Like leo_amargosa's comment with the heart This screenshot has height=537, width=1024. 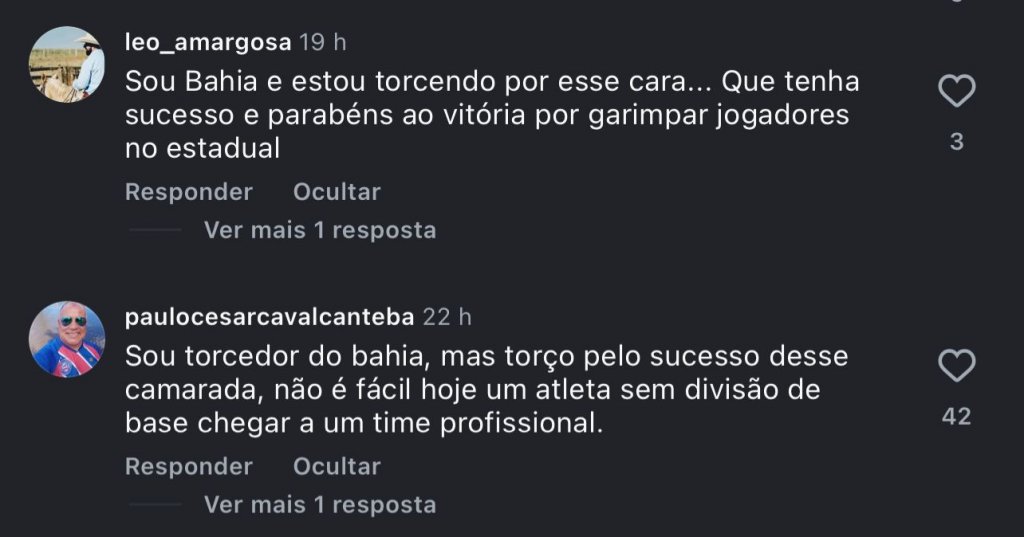(x=956, y=92)
